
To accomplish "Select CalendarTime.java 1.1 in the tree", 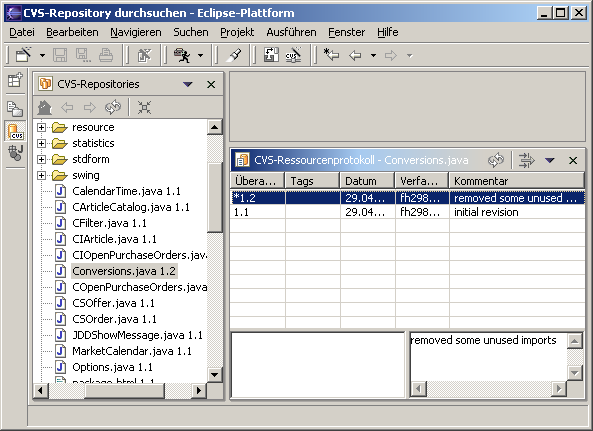I will click(126, 191).
